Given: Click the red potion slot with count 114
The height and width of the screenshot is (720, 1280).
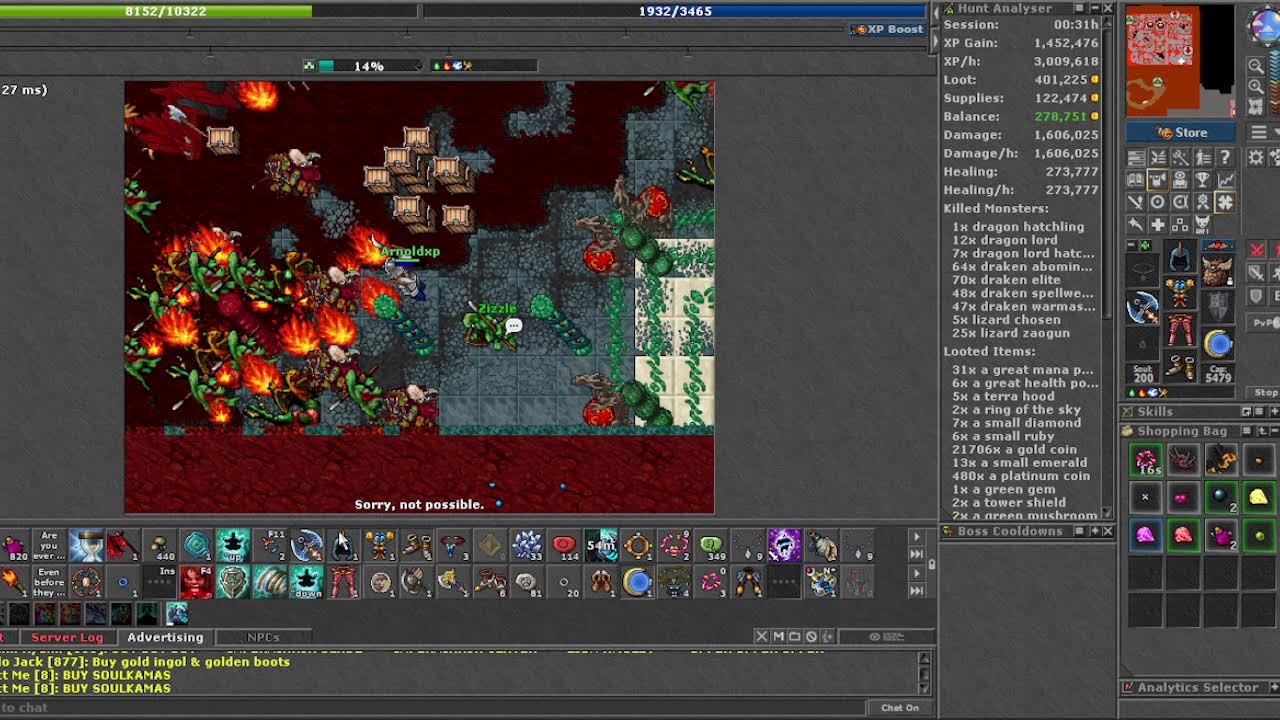Looking at the screenshot, I should click(564, 546).
